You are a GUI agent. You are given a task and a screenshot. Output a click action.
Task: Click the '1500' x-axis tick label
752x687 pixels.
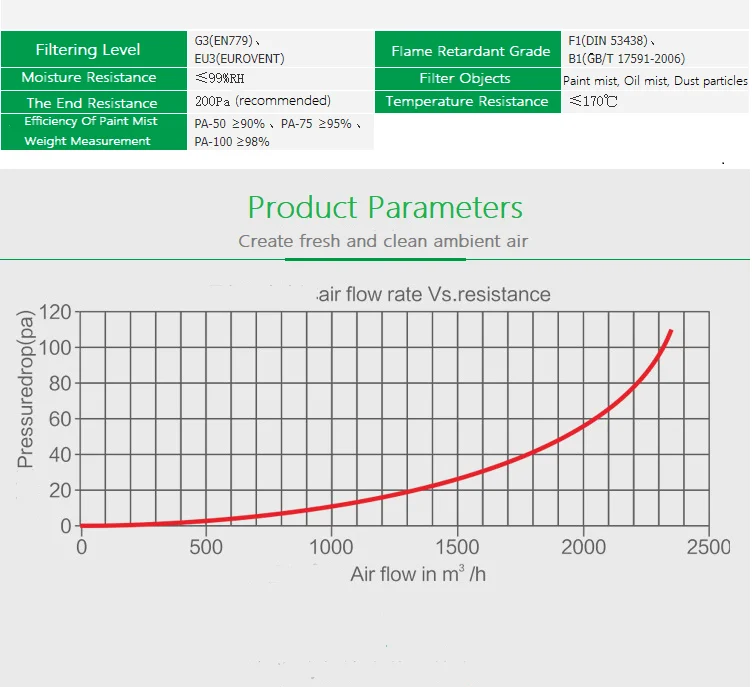pyautogui.click(x=457, y=547)
